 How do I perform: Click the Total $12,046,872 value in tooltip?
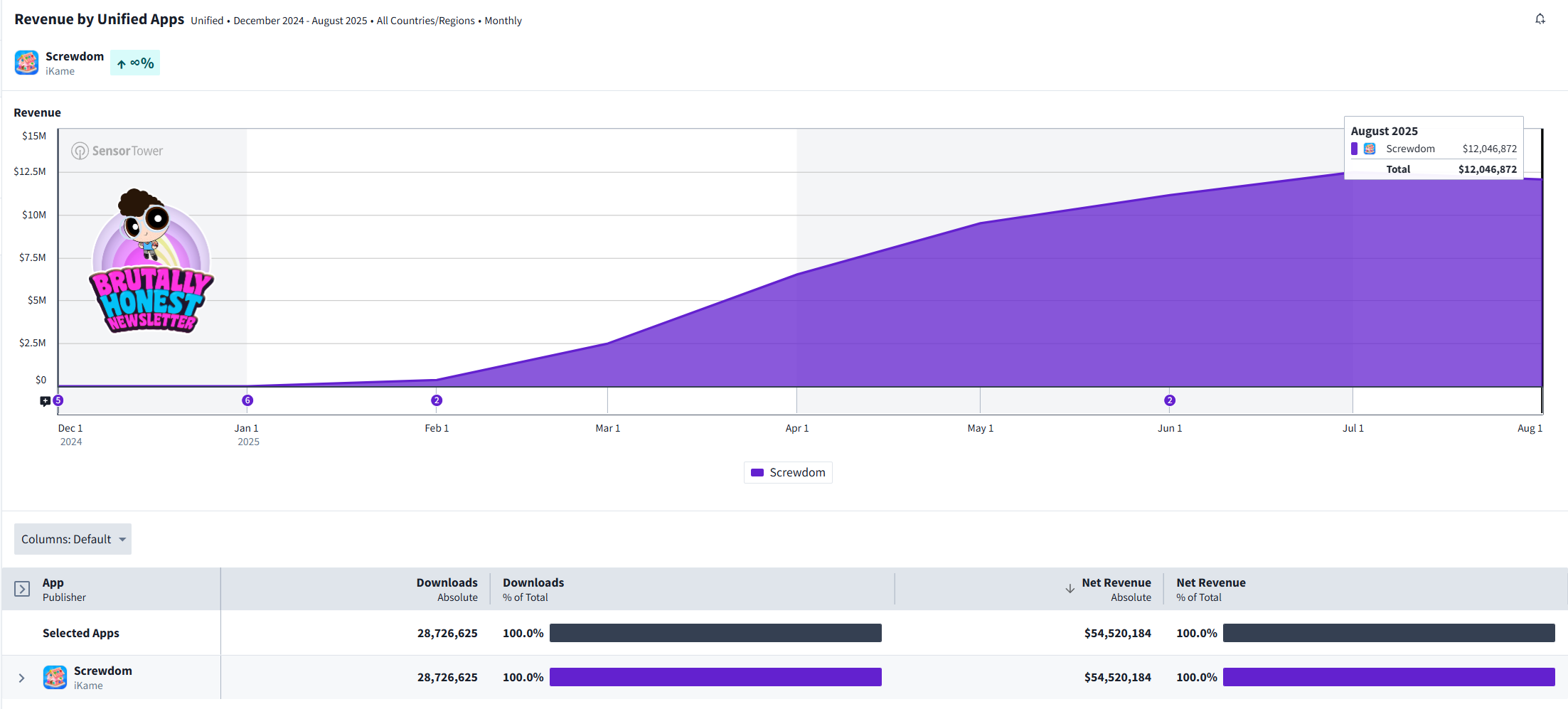(x=1487, y=169)
